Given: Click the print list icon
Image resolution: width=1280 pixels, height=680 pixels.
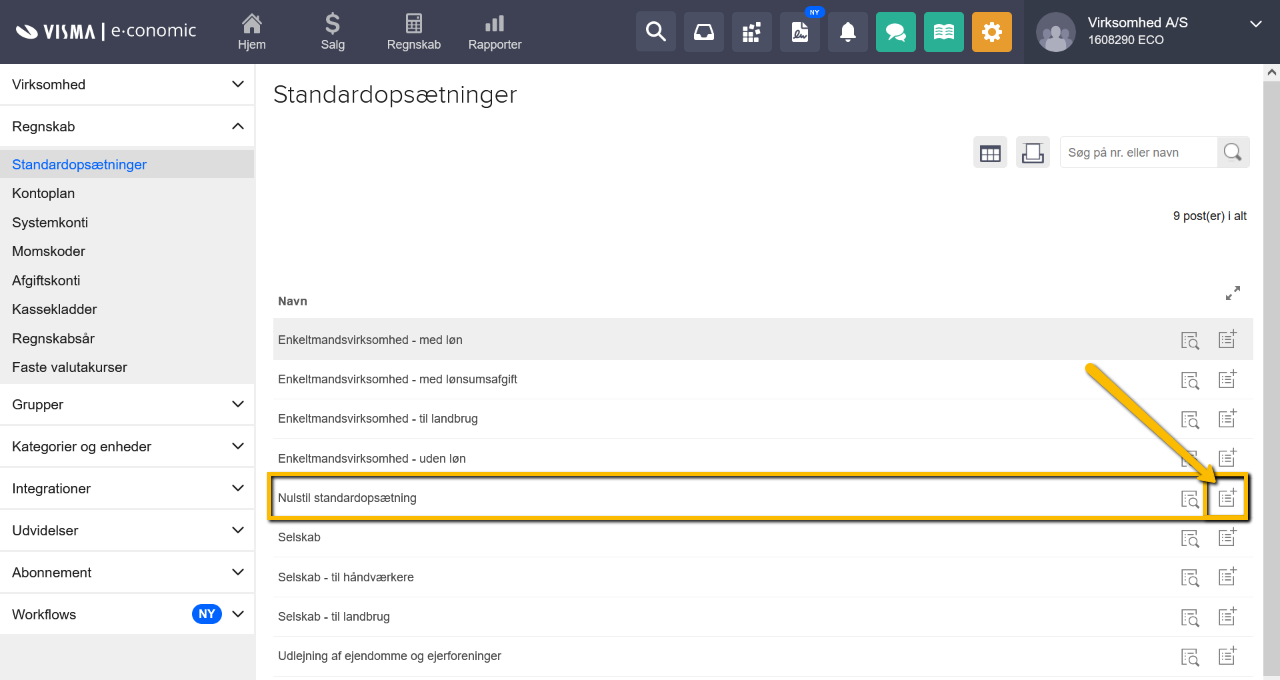Looking at the screenshot, I should pos(1032,153).
